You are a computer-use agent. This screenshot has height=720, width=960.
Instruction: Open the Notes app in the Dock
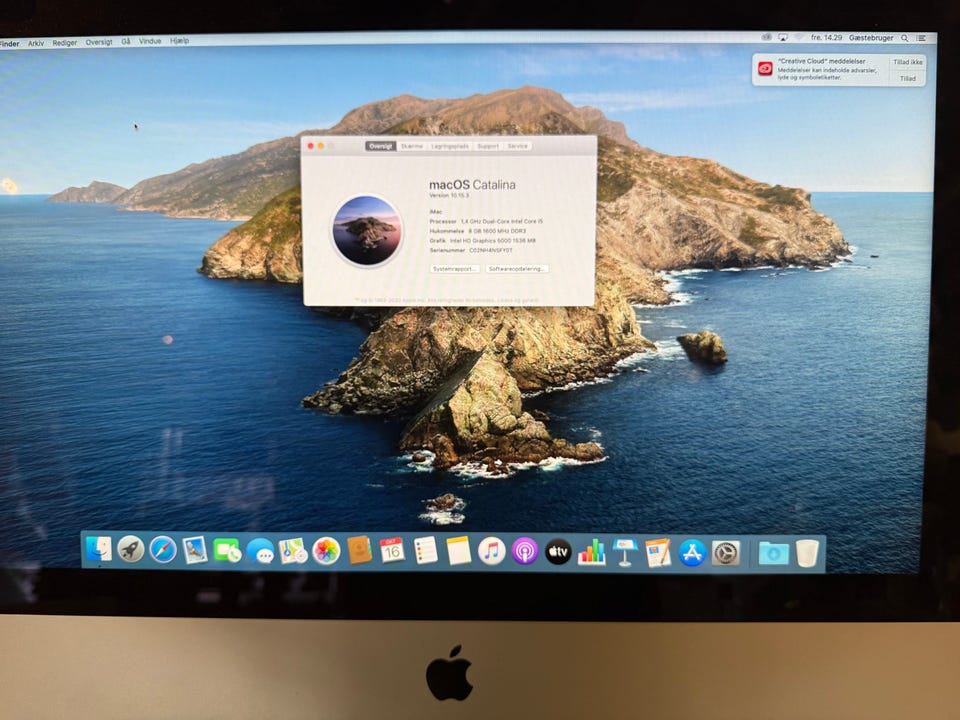[458, 551]
